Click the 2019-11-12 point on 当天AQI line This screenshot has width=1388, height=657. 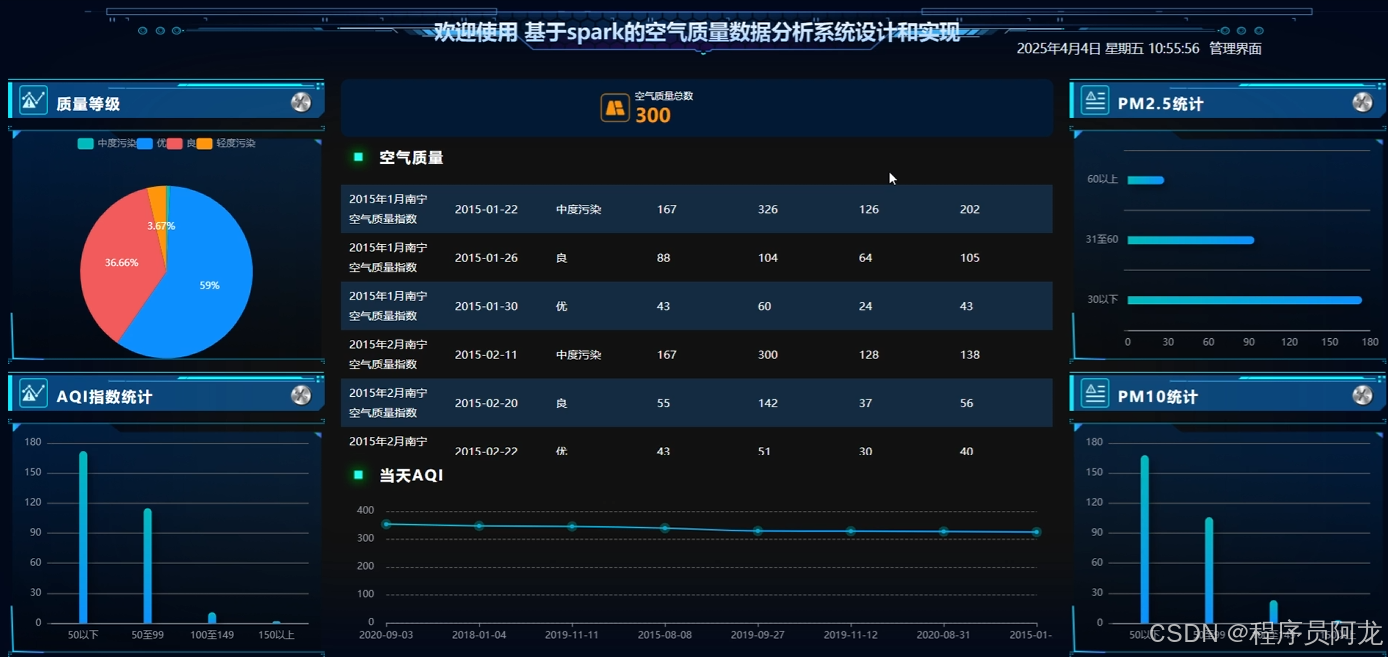click(x=851, y=531)
